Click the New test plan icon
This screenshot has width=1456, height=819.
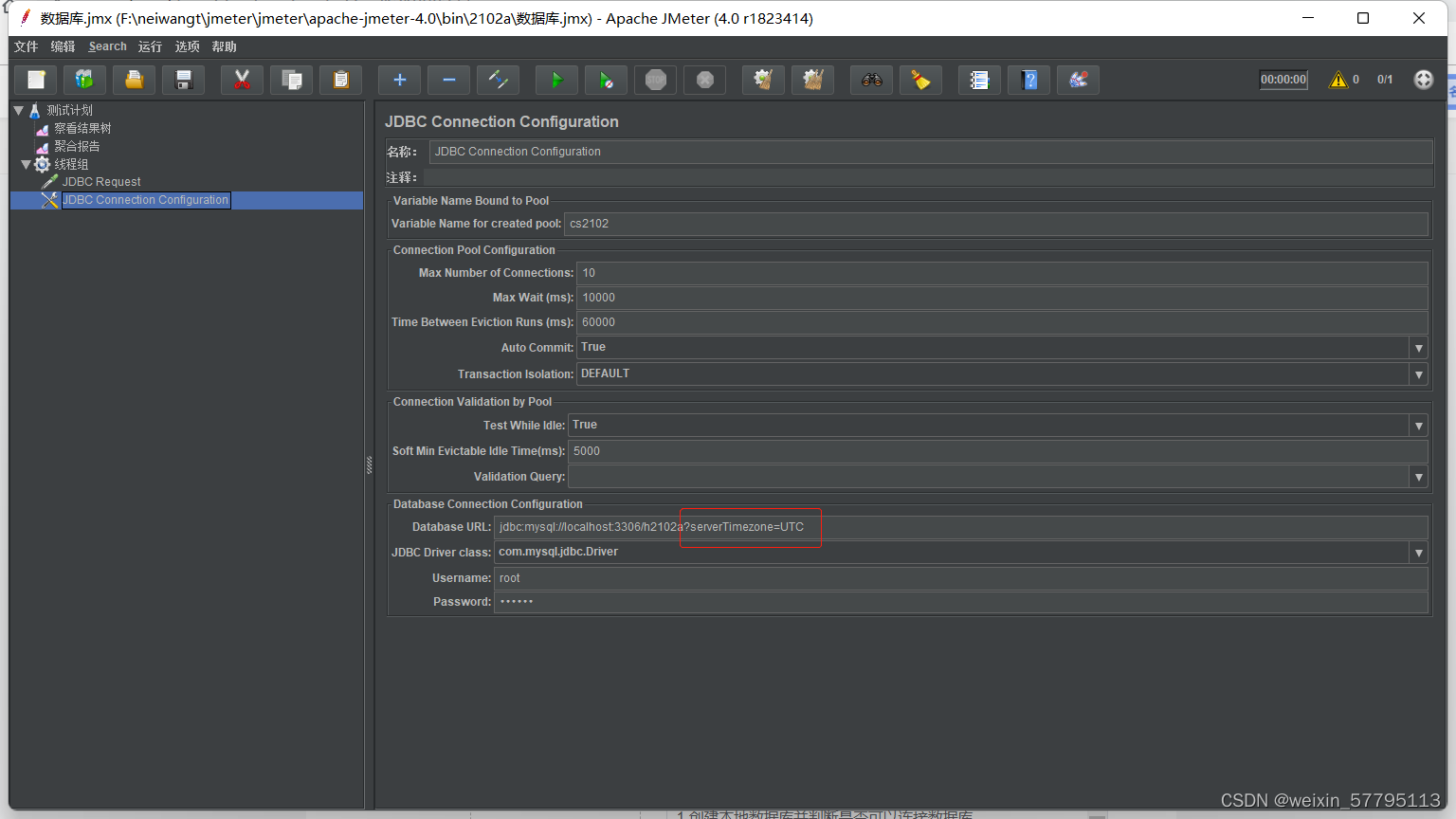pos(36,80)
